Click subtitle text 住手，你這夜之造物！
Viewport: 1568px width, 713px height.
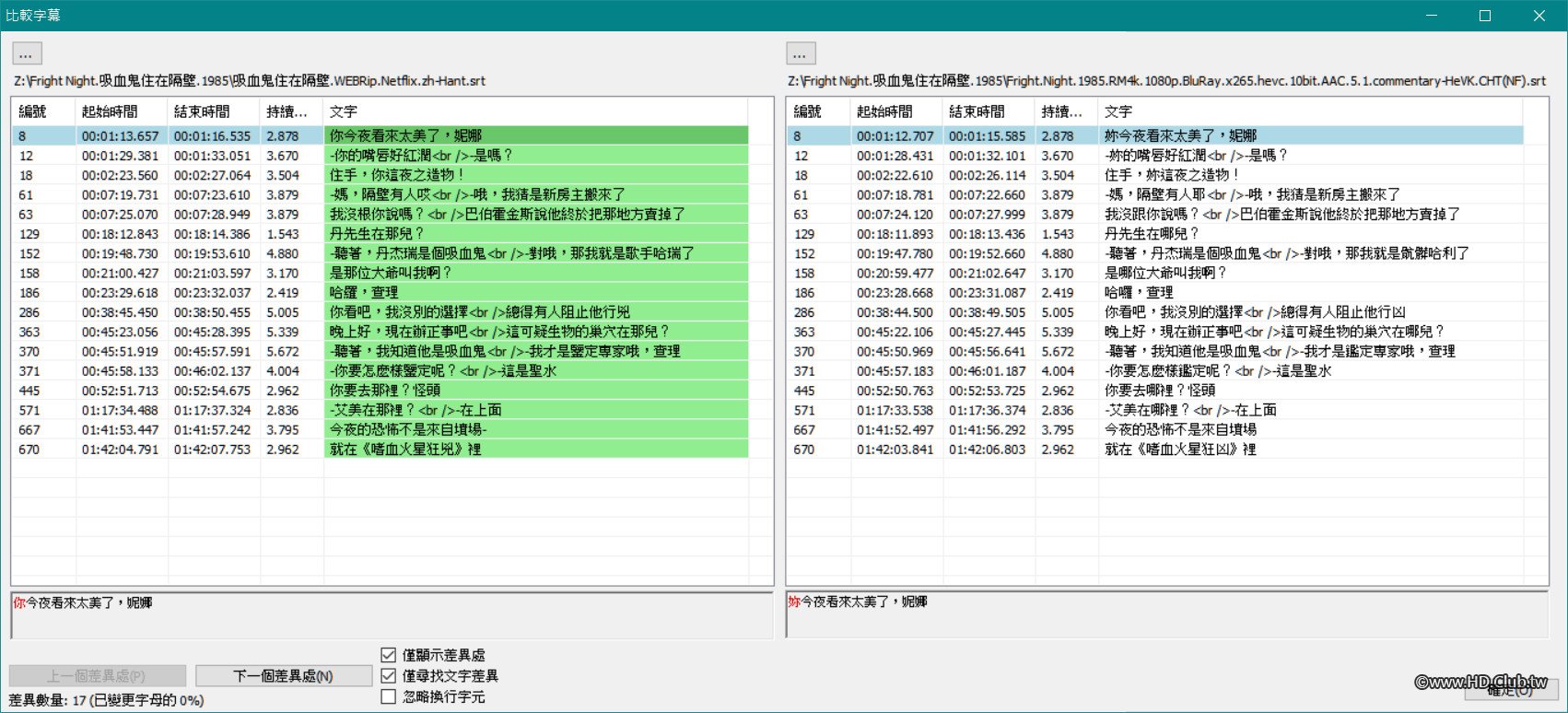point(397,175)
